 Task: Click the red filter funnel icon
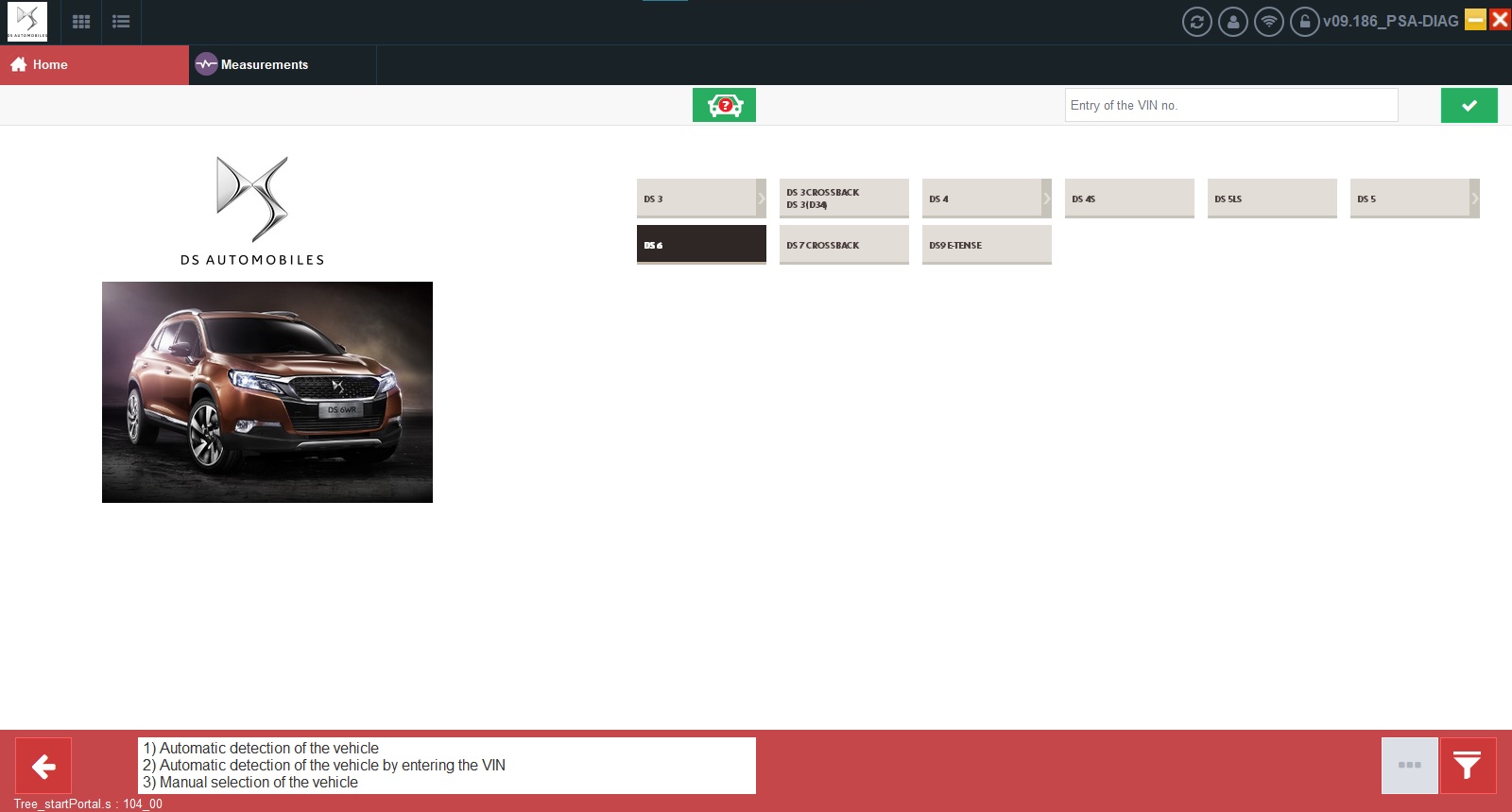1468,766
